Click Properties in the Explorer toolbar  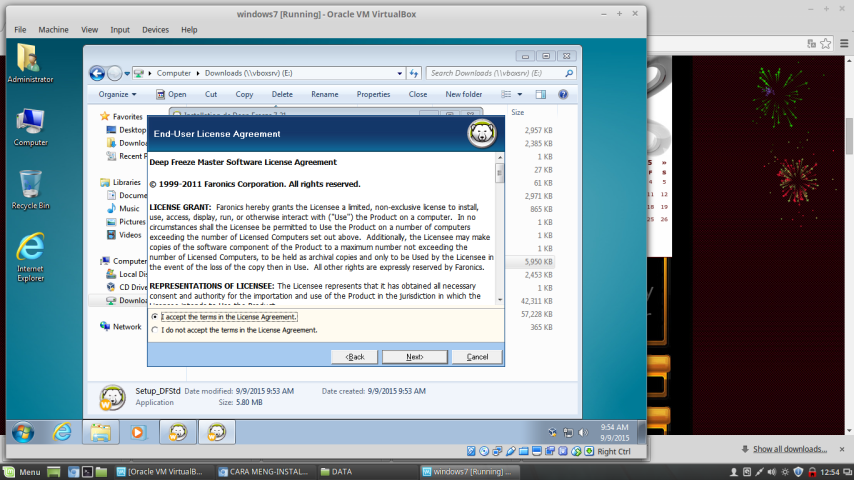click(x=373, y=94)
